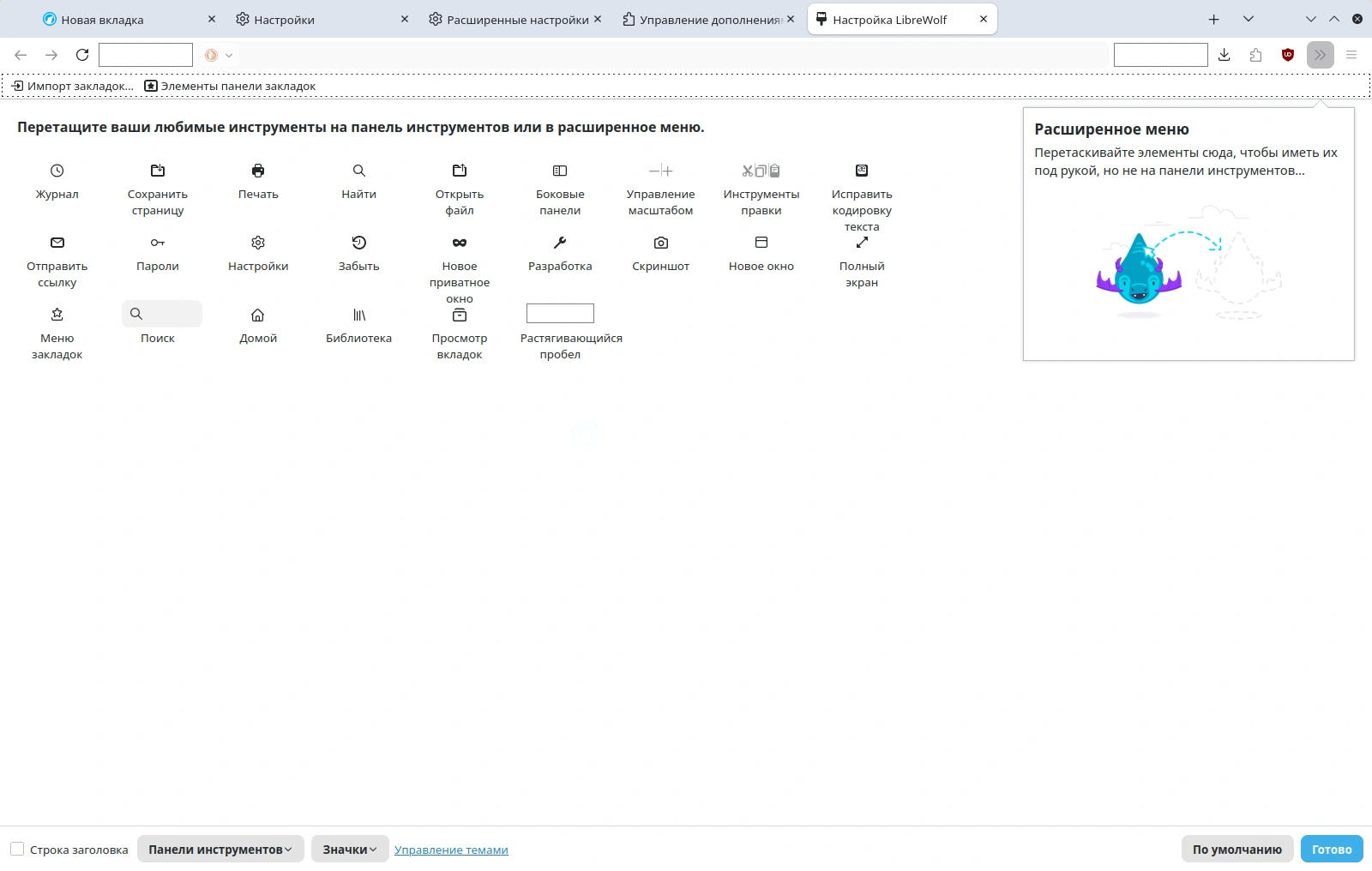This screenshot has width=1372, height=871.
Task: Select the Library (Библиотека) icon
Action: pyautogui.click(x=359, y=315)
